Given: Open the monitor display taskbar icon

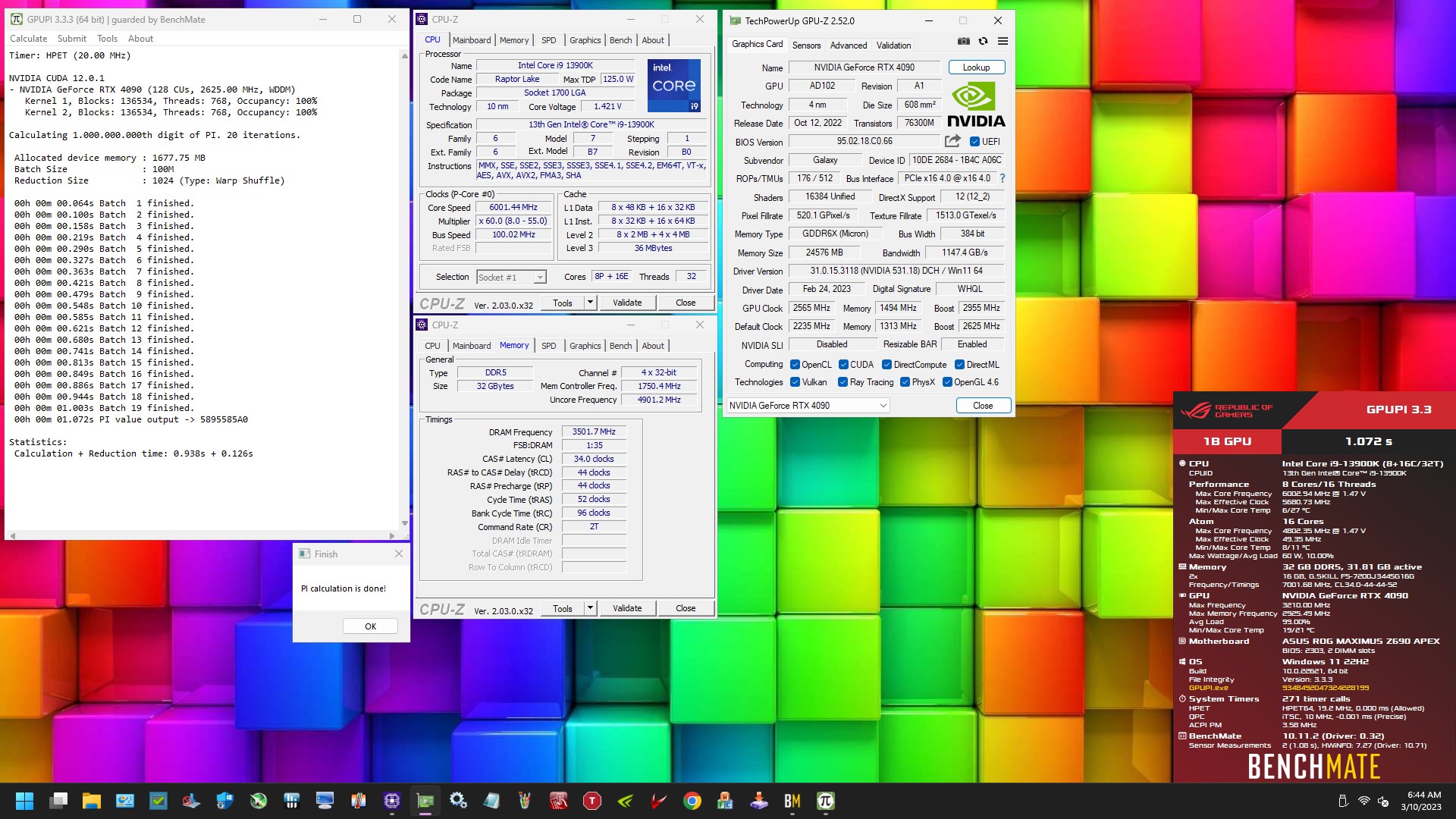Looking at the screenshot, I should tap(325, 801).
